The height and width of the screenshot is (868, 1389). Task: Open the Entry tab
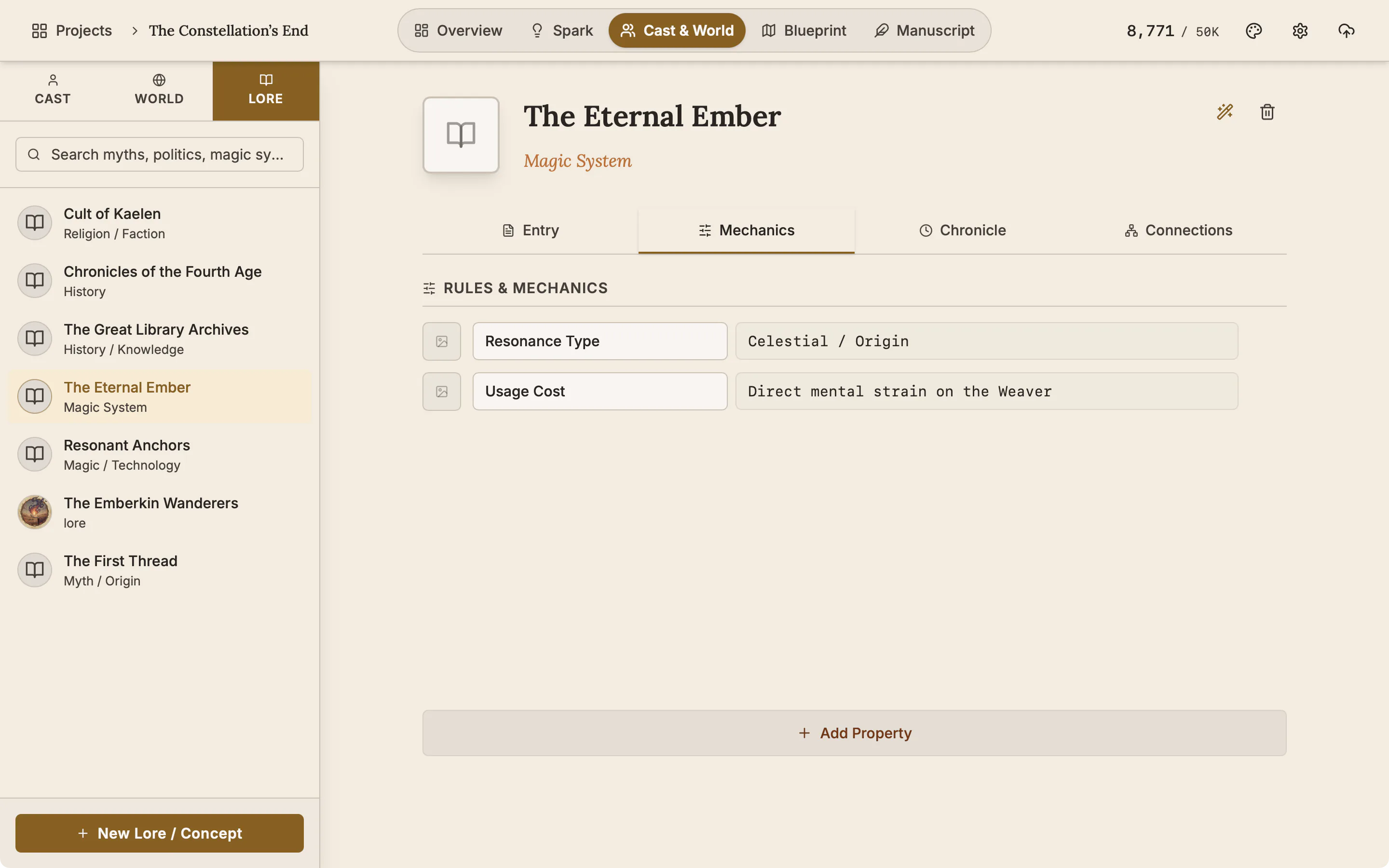pos(531,230)
